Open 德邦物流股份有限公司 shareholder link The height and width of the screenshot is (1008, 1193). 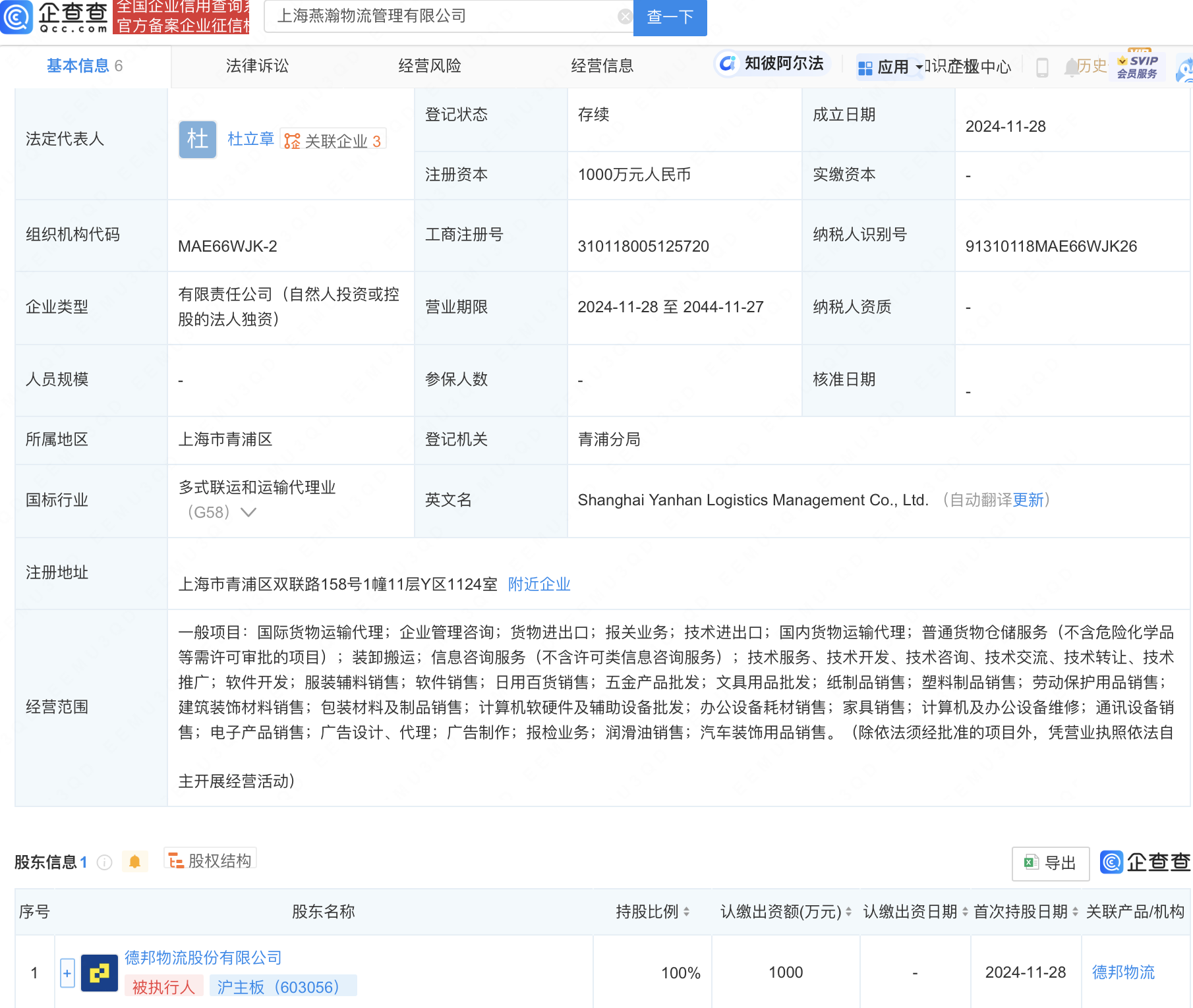[x=203, y=958]
